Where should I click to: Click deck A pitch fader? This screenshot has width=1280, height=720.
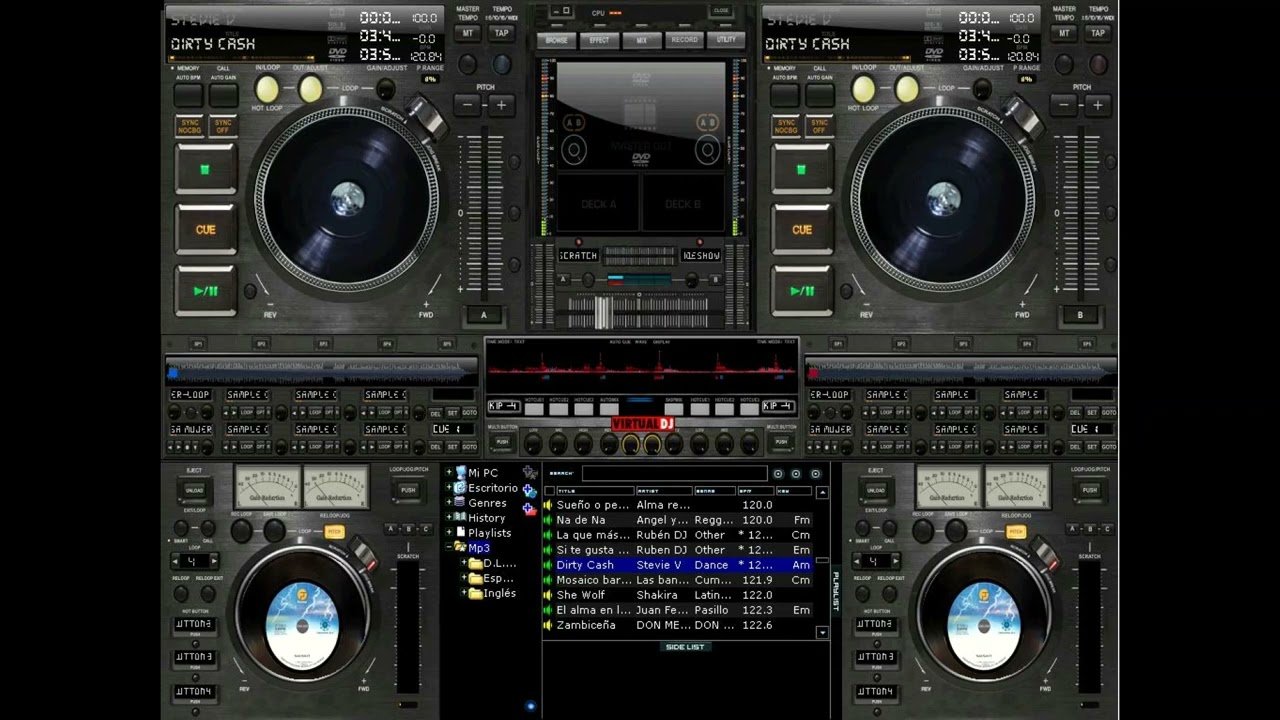pos(484,214)
